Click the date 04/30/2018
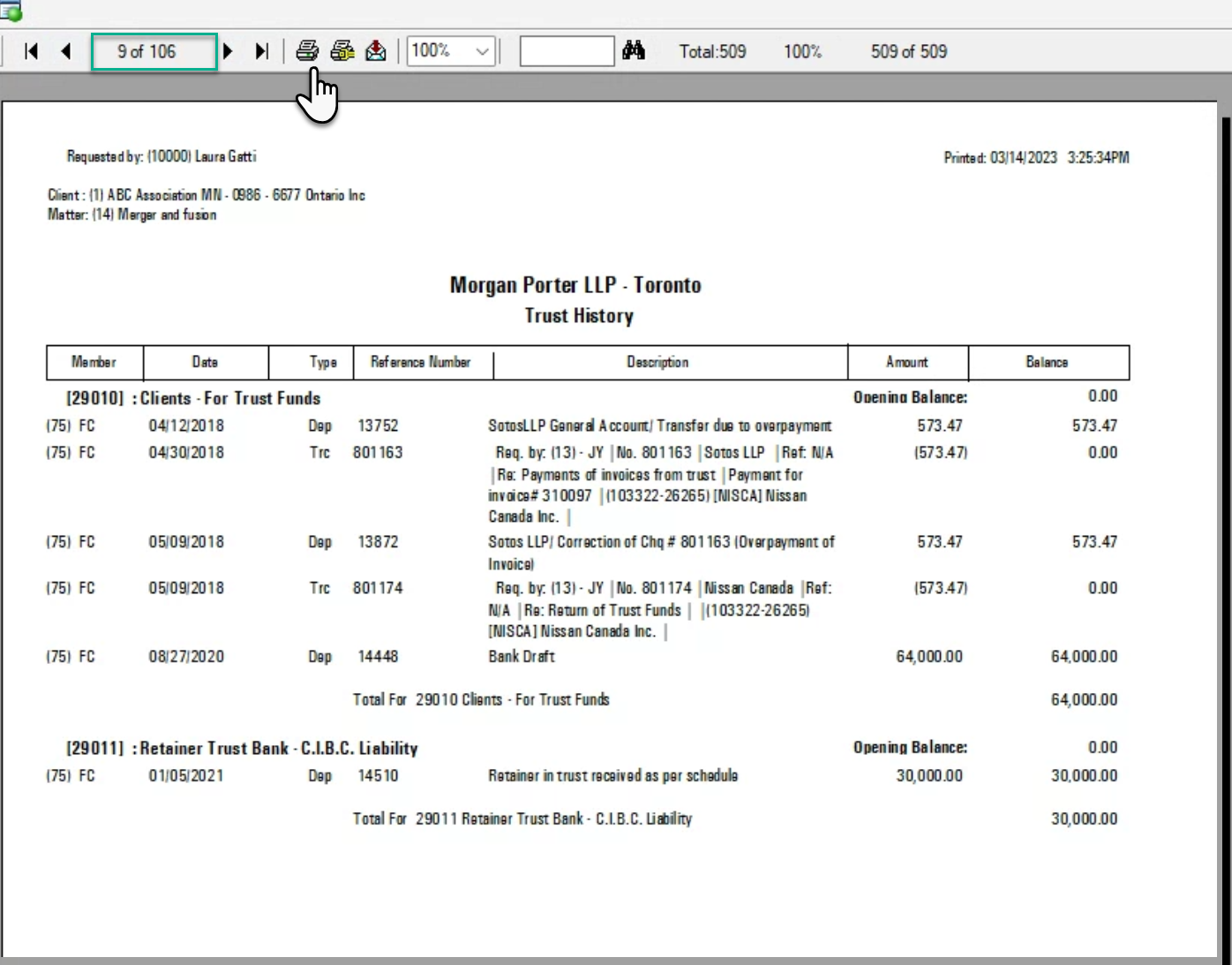The width and height of the screenshot is (1232, 965). [x=186, y=453]
